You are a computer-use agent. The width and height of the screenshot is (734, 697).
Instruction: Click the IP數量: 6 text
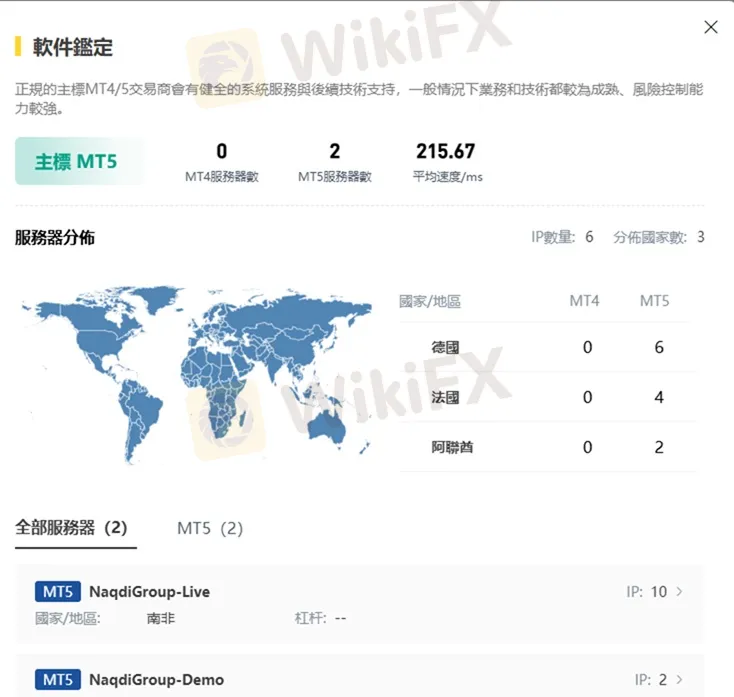coord(562,237)
